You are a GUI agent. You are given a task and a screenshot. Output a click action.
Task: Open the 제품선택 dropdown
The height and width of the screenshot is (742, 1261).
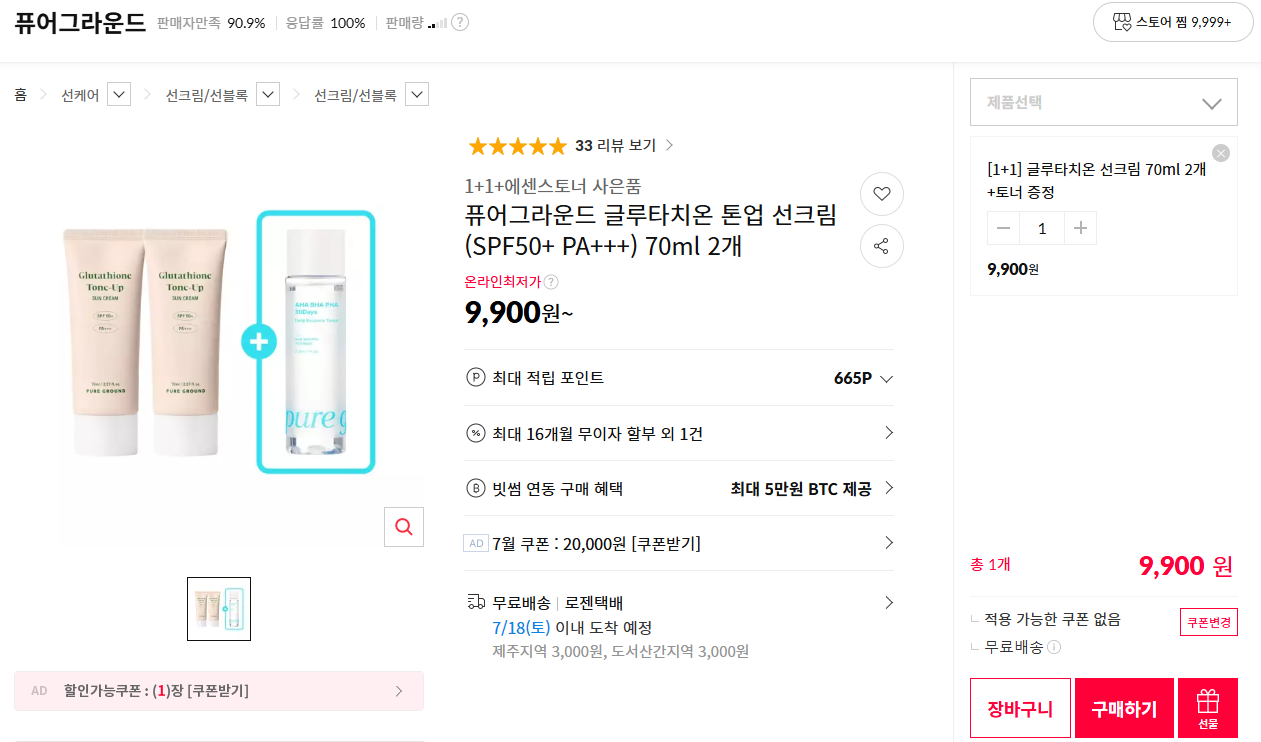[1104, 102]
